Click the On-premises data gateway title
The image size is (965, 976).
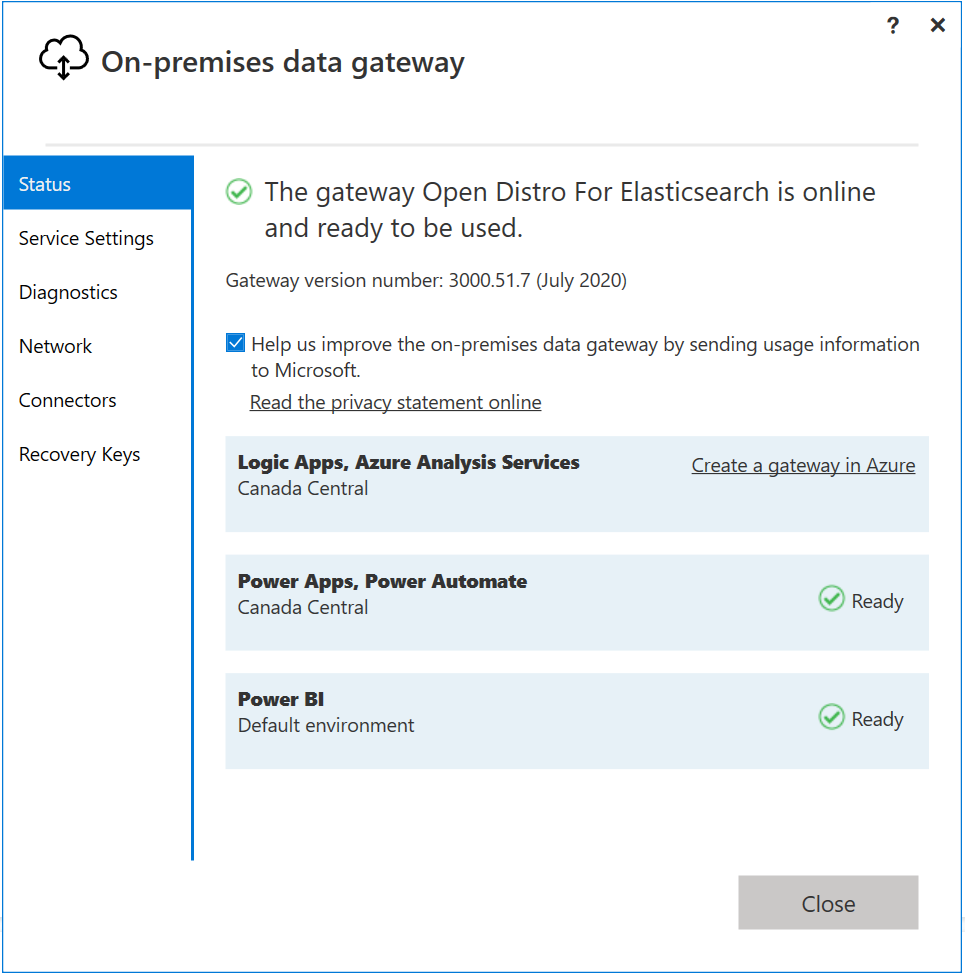point(283,62)
